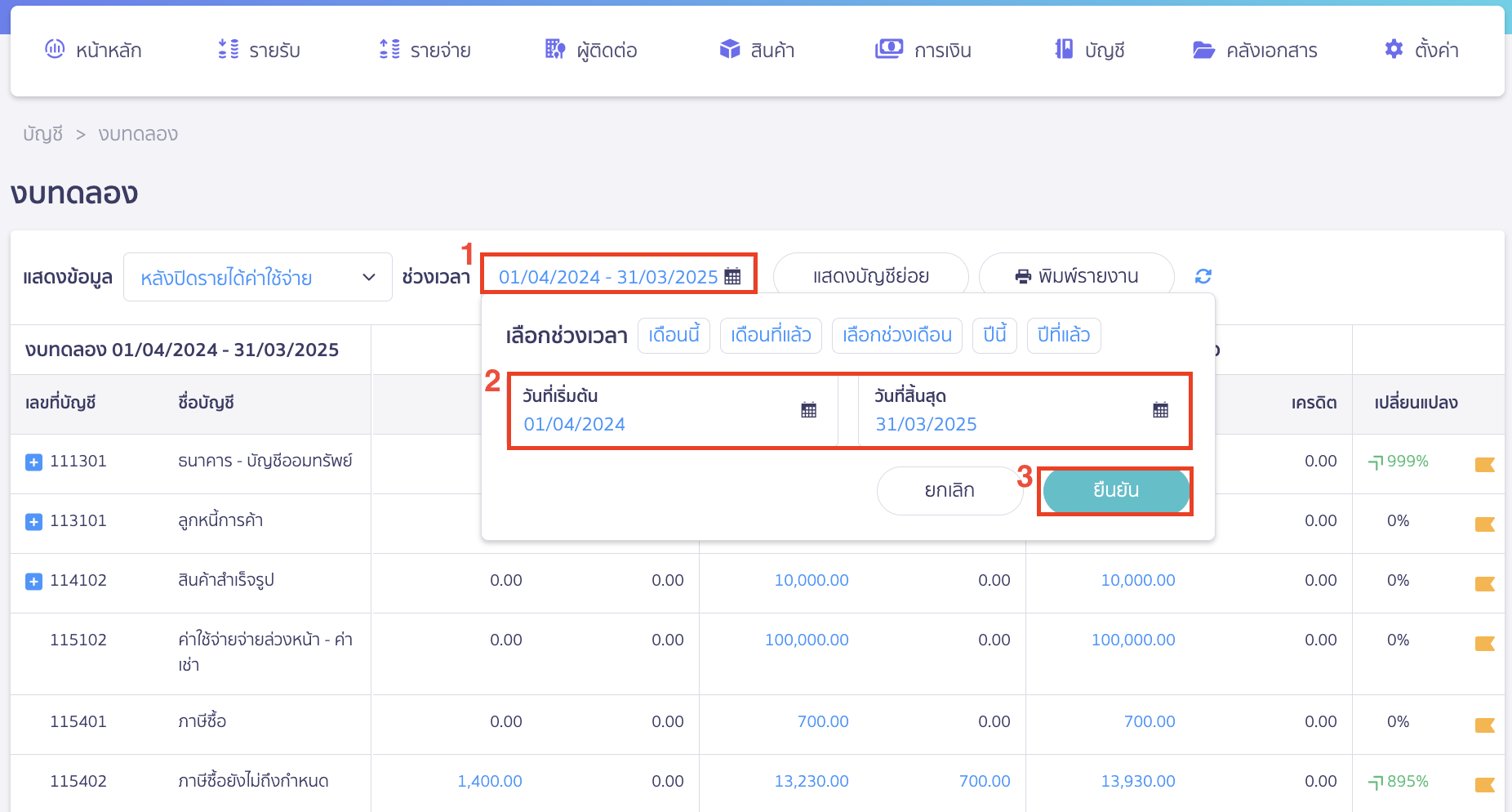Confirm date range with ยืนยัน button

(1115, 490)
